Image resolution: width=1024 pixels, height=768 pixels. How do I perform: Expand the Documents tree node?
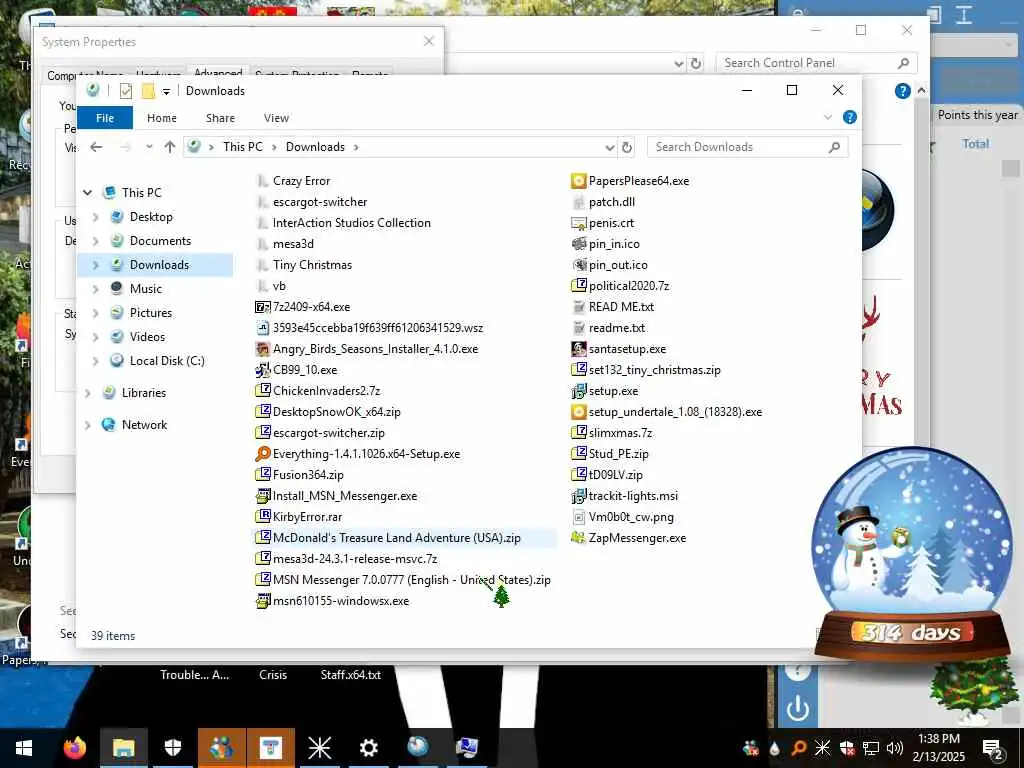coord(96,241)
